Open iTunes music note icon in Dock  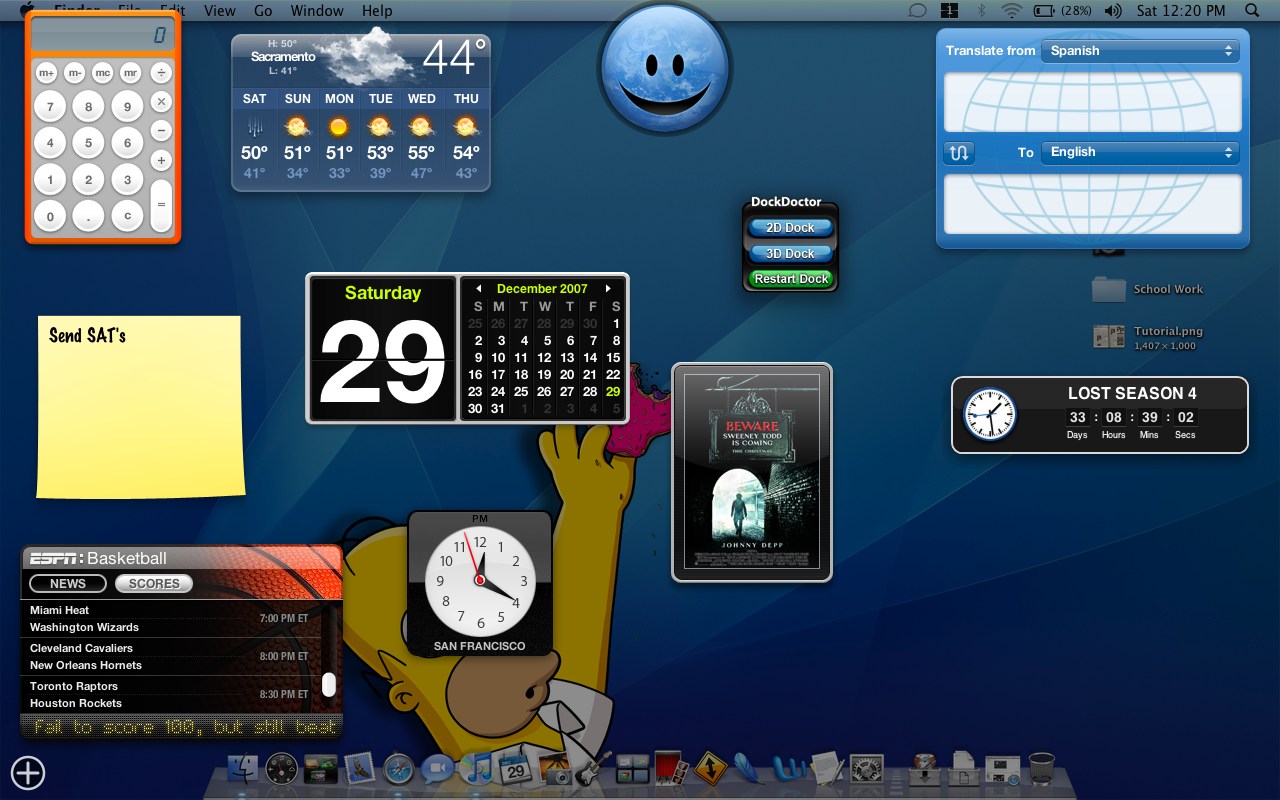(x=477, y=769)
